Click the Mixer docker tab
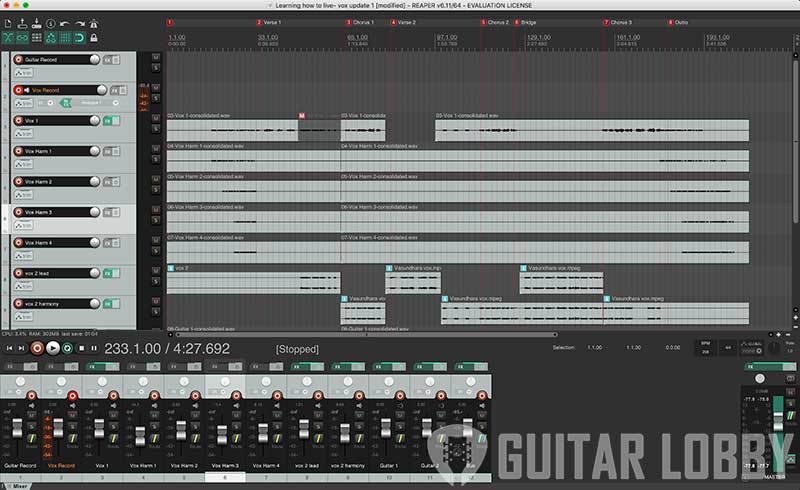The image size is (800, 490). pyautogui.click(x=17, y=486)
